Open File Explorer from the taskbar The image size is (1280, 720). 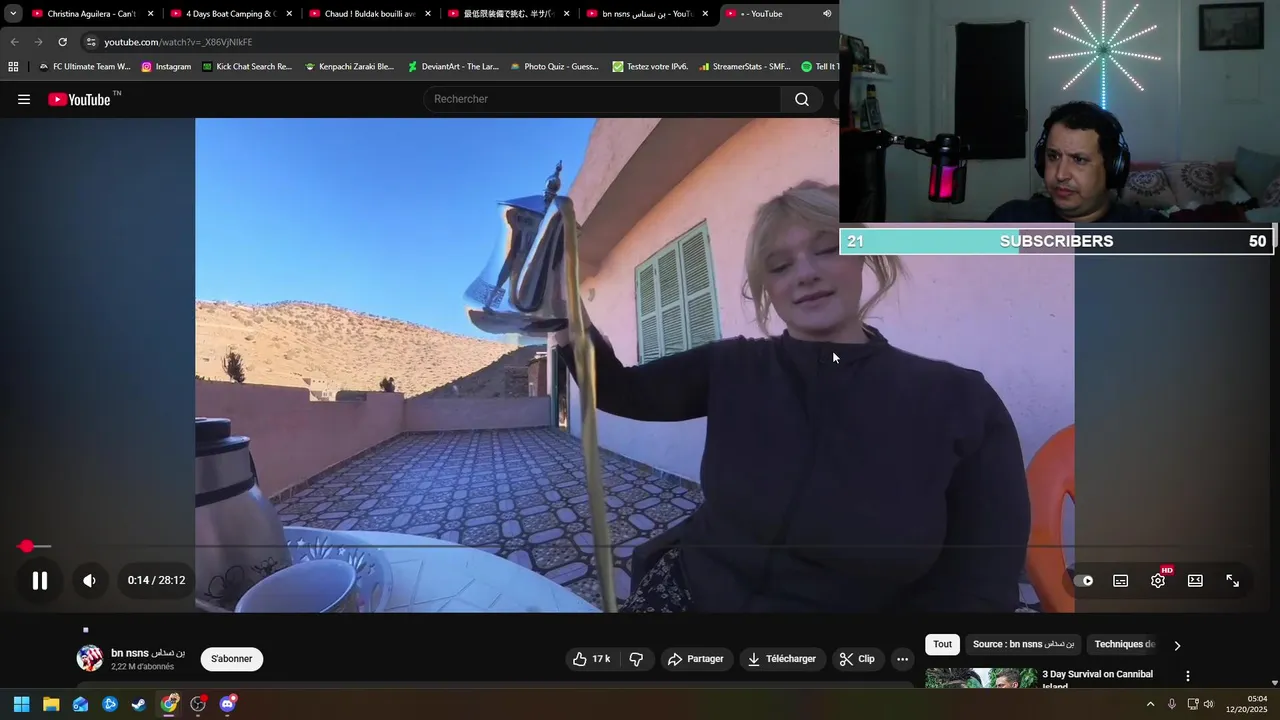pos(51,704)
